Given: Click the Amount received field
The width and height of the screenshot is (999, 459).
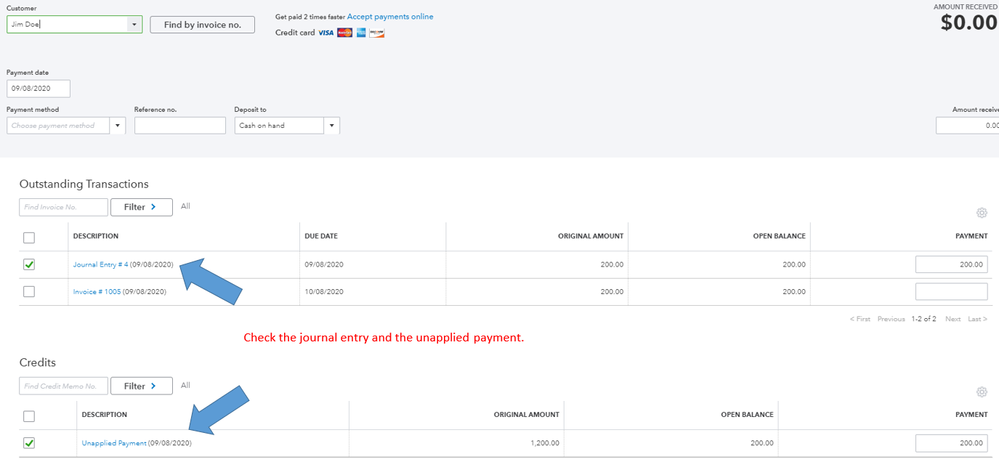Looking at the screenshot, I should click(967, 126).
